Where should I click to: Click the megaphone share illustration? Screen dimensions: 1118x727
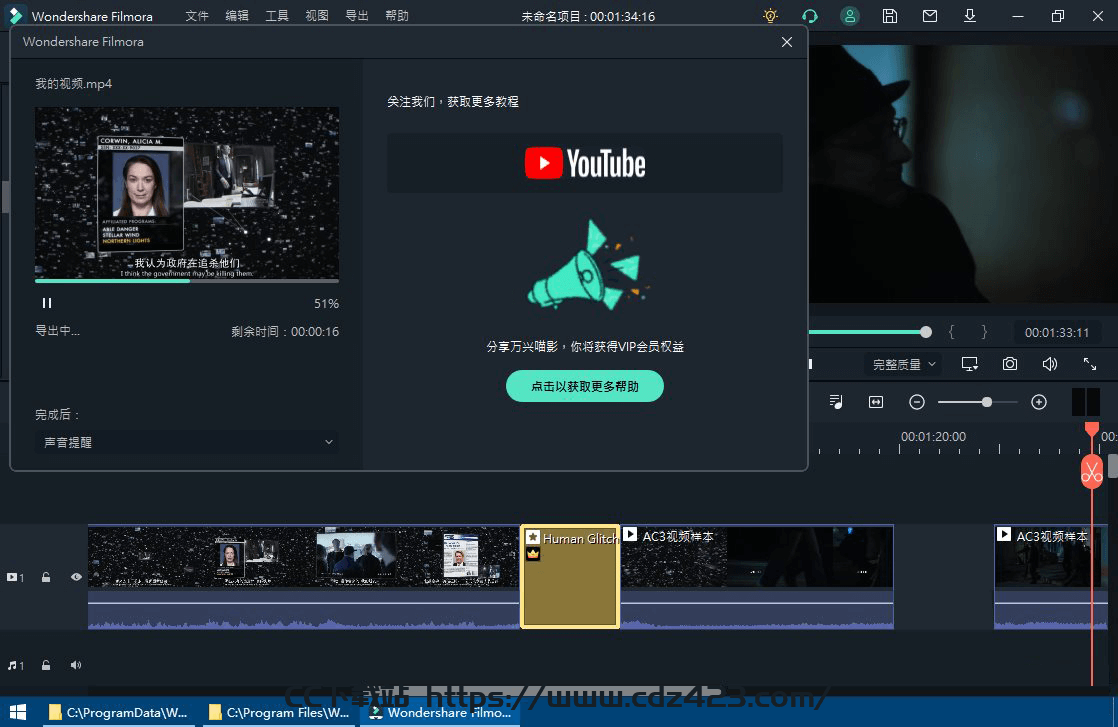pyautogui.click(x=588, y=265)
